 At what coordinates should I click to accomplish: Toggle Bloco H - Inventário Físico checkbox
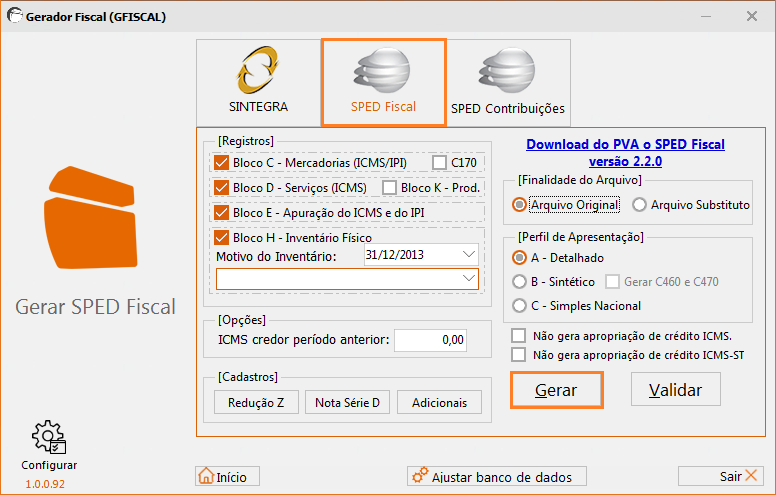click(x=221, y=238)
